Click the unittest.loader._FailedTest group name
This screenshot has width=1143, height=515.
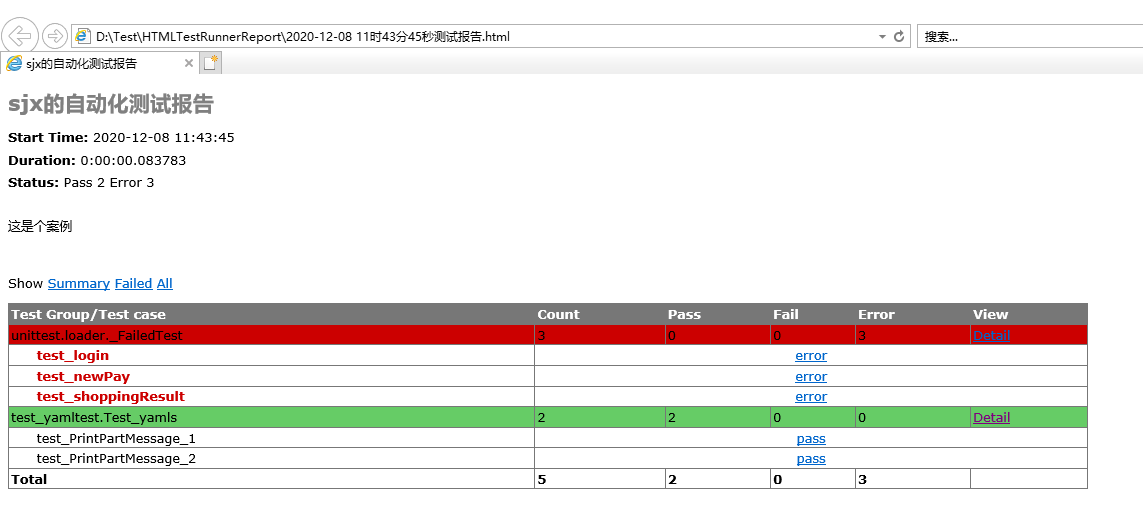click(x=96, y=336)
